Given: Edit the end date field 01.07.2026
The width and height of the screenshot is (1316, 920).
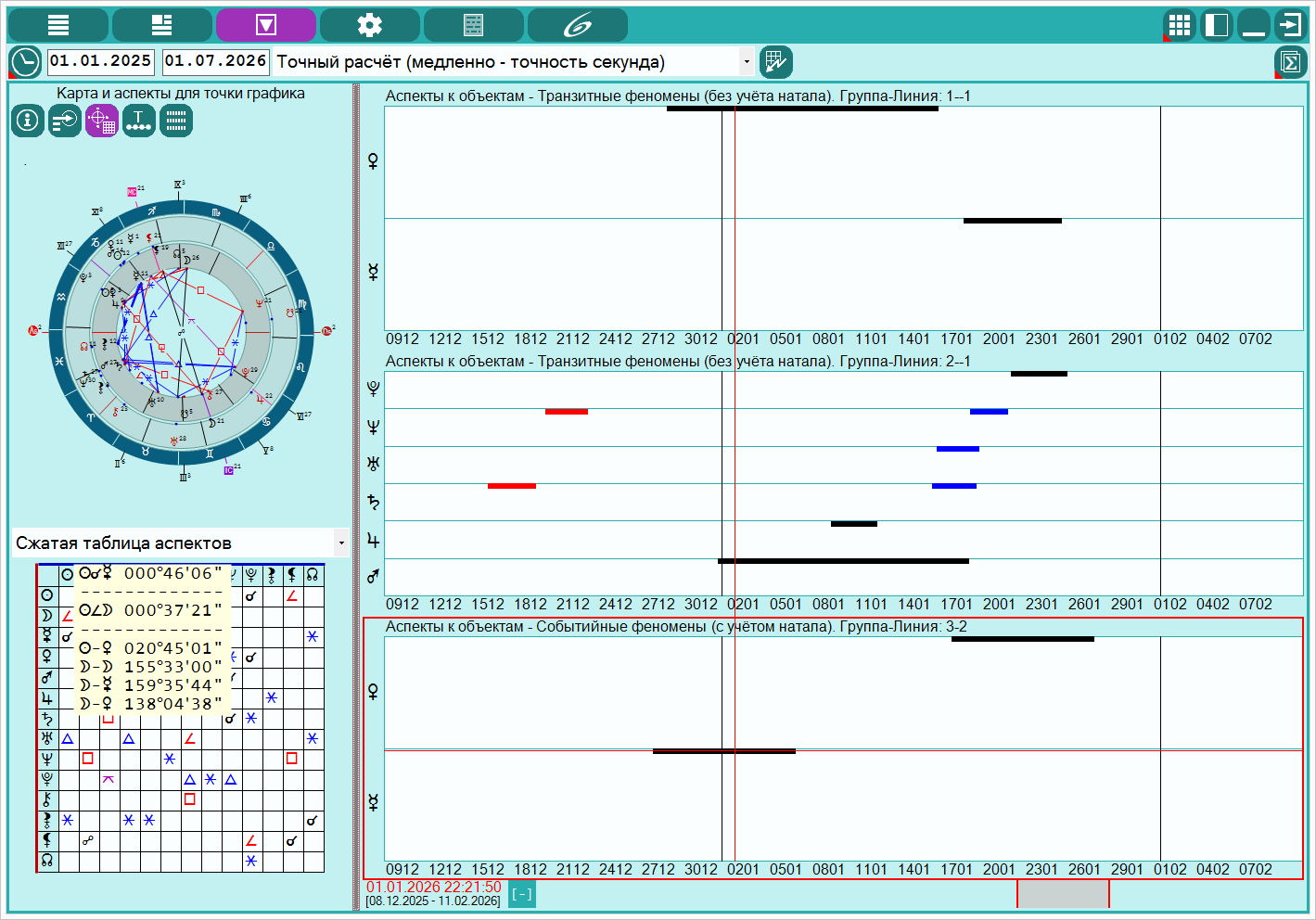Looking at the screenshot, I should tap(216, 62).
